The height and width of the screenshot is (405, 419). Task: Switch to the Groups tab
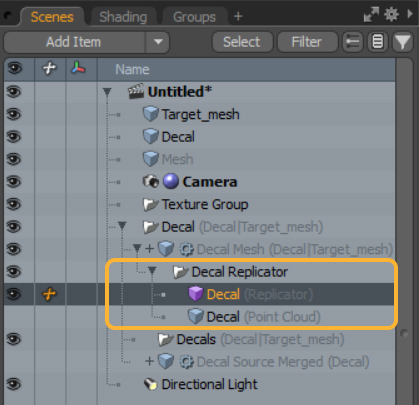(194, 17)
